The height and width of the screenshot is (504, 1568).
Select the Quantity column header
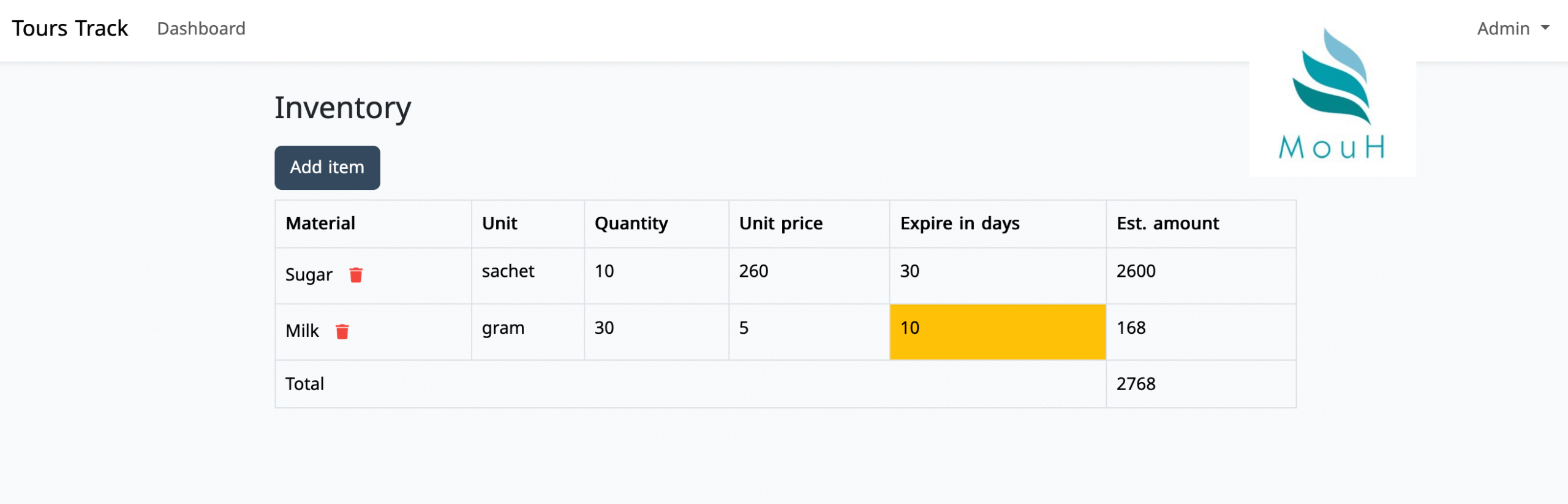631,224
